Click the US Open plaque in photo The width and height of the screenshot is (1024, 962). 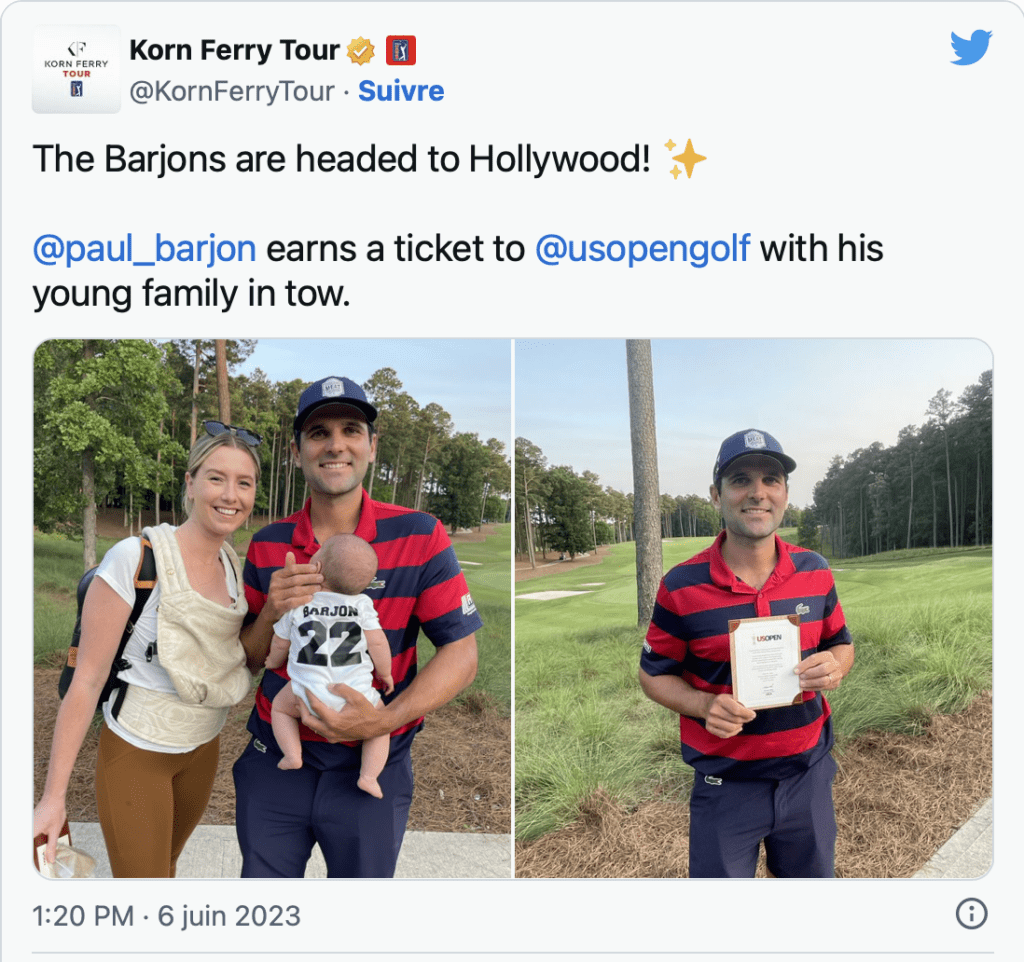(x=765, y=661)
